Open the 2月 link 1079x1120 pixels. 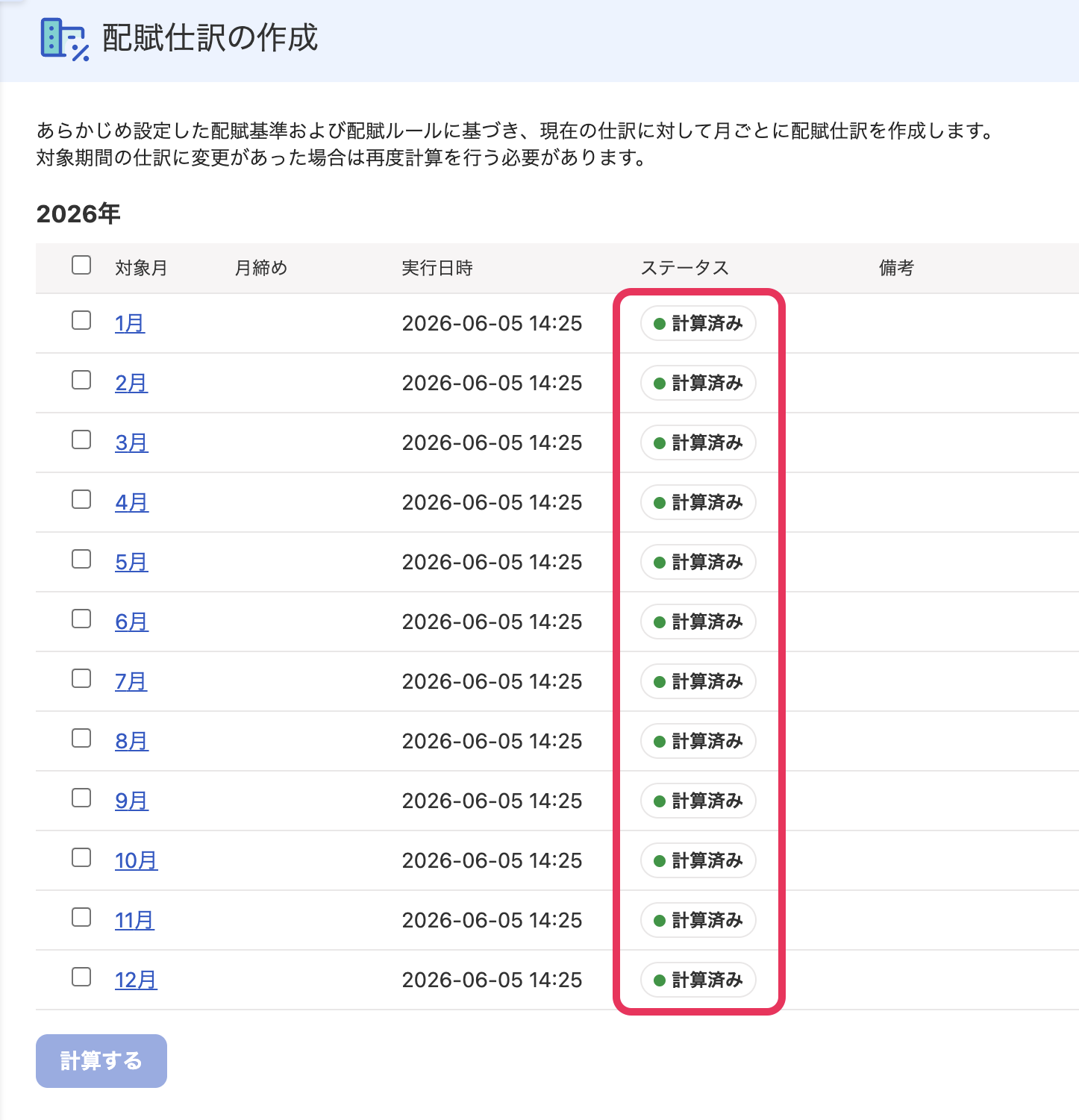(x=131, y=383)
